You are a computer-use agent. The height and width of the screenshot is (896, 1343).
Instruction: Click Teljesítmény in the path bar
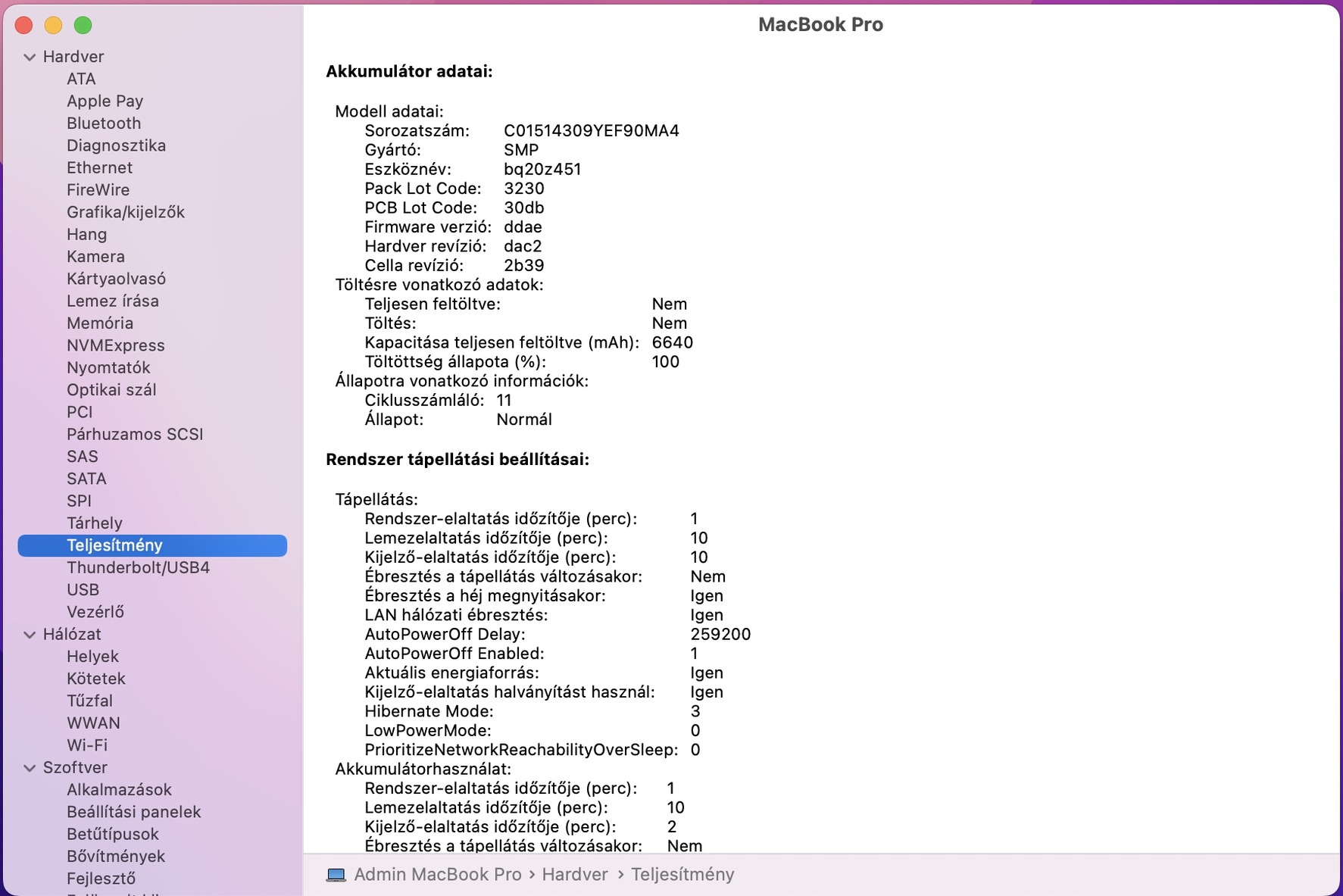tap(682, 875)
